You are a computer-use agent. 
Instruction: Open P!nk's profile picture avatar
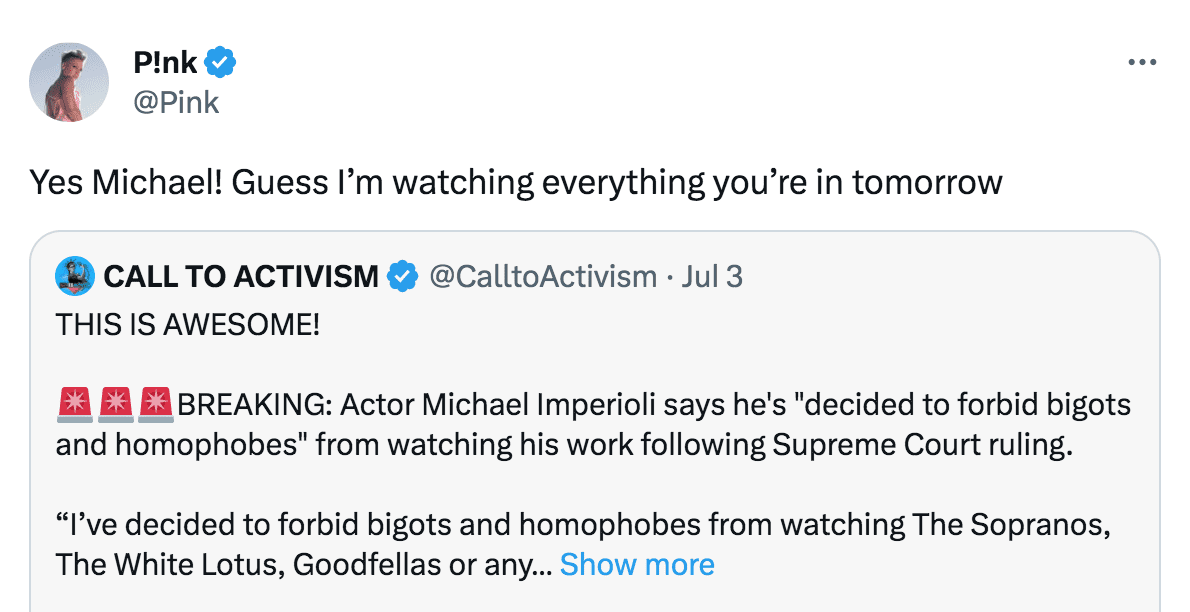(68, 82)
